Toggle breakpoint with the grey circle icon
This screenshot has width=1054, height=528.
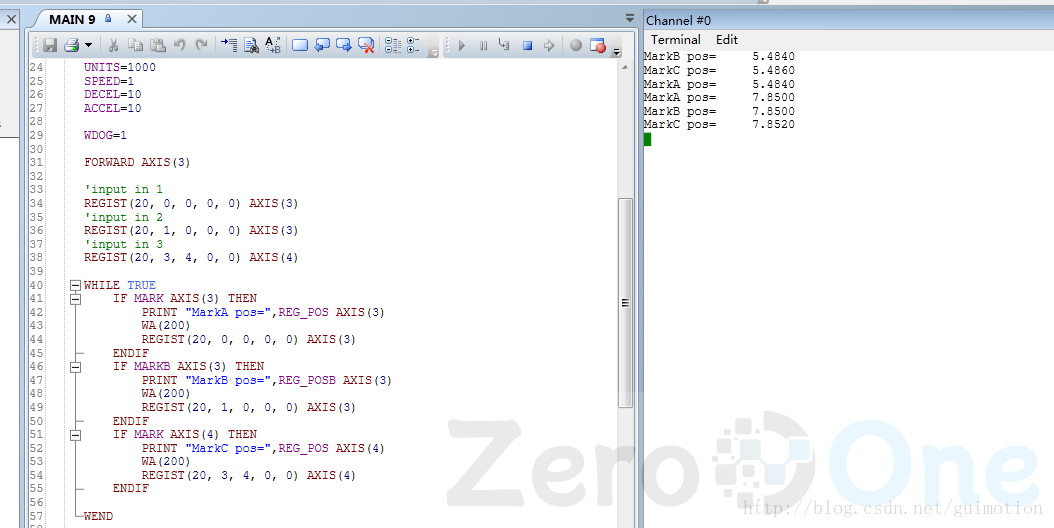point(575,45)
